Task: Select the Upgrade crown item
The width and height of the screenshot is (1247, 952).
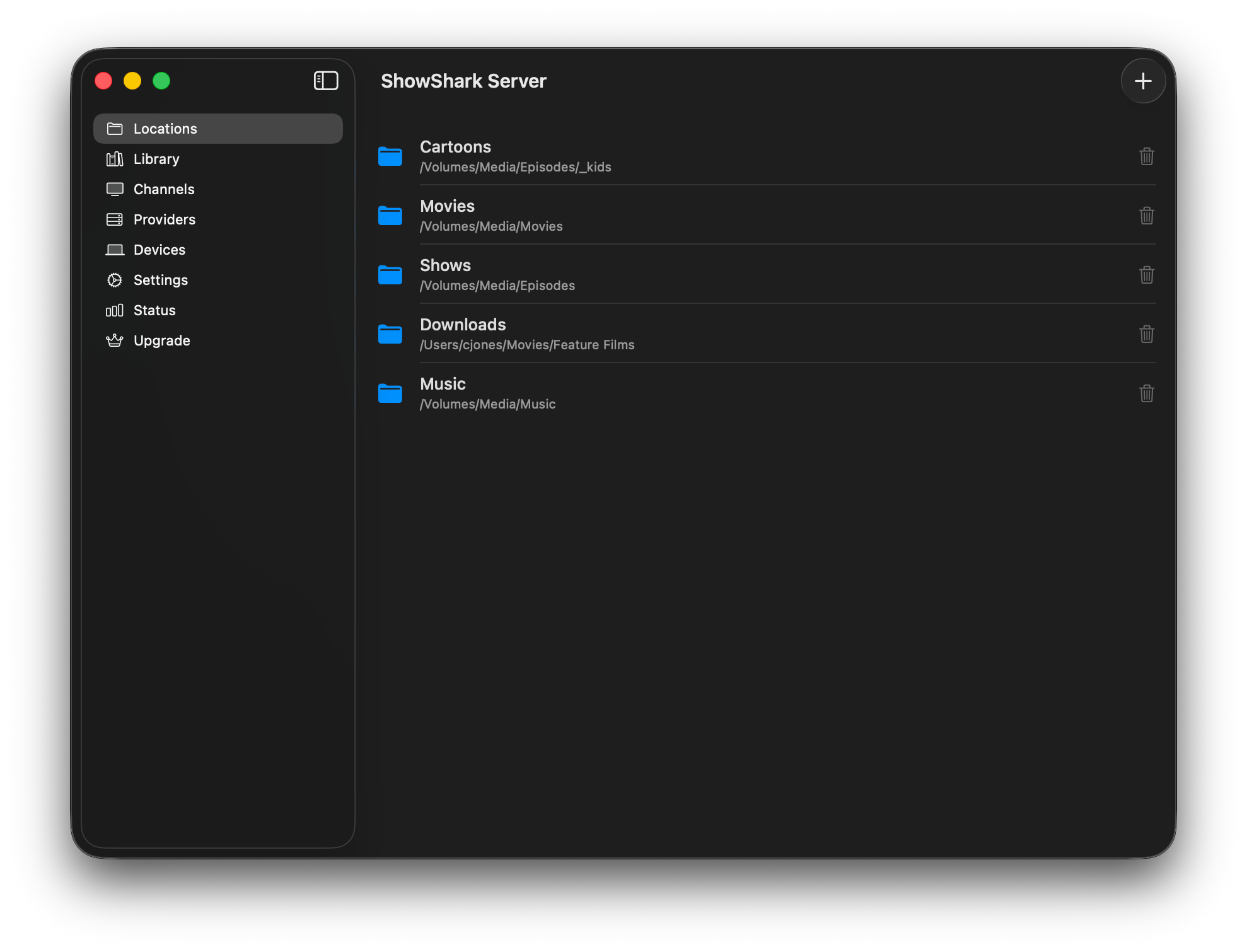Action: [x=161, y=340]
